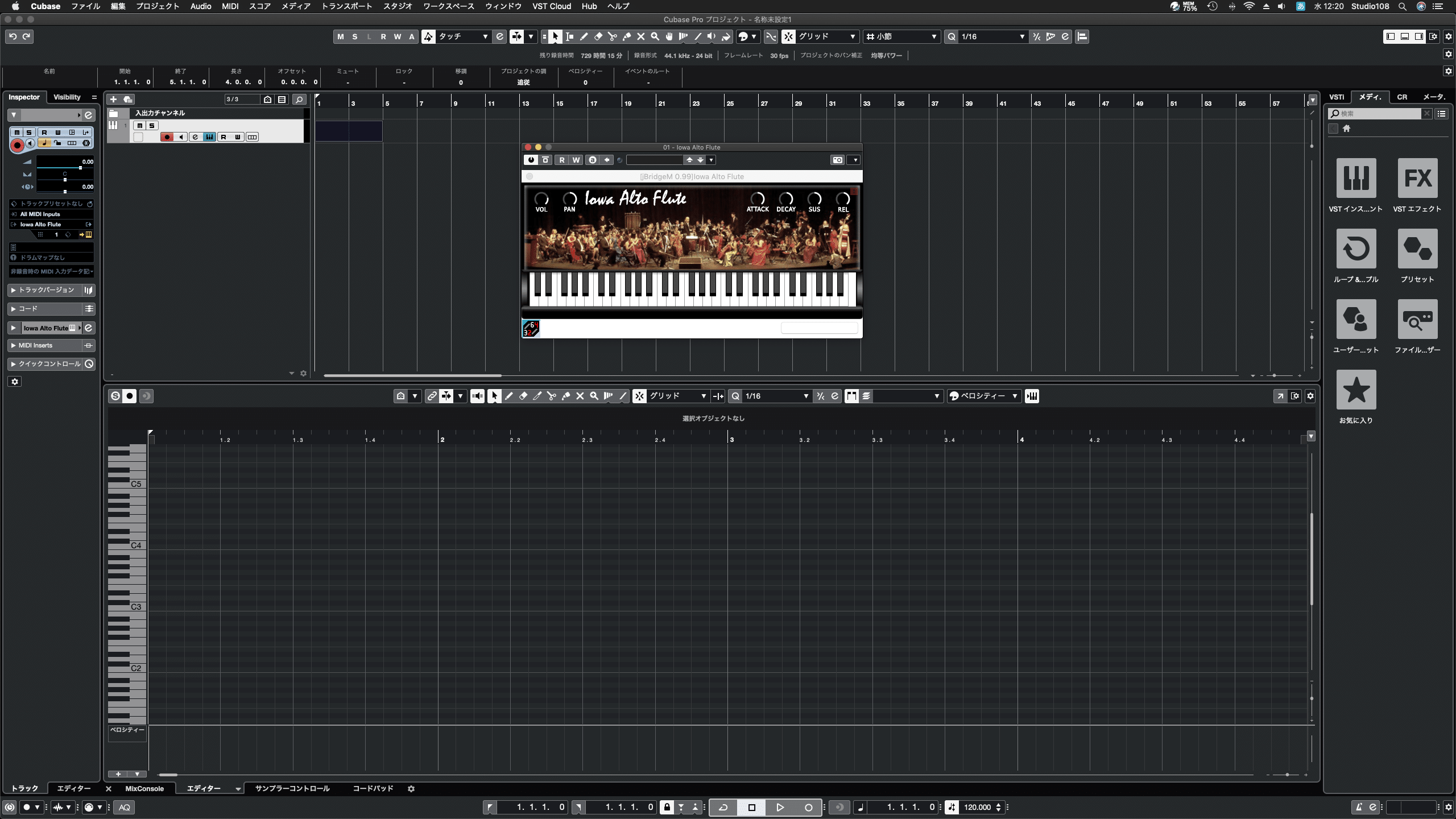Toggle Solo Editor in key editor toolbar
The height and width of the screenshot is (819, 1456).
(x=115, y=396)
